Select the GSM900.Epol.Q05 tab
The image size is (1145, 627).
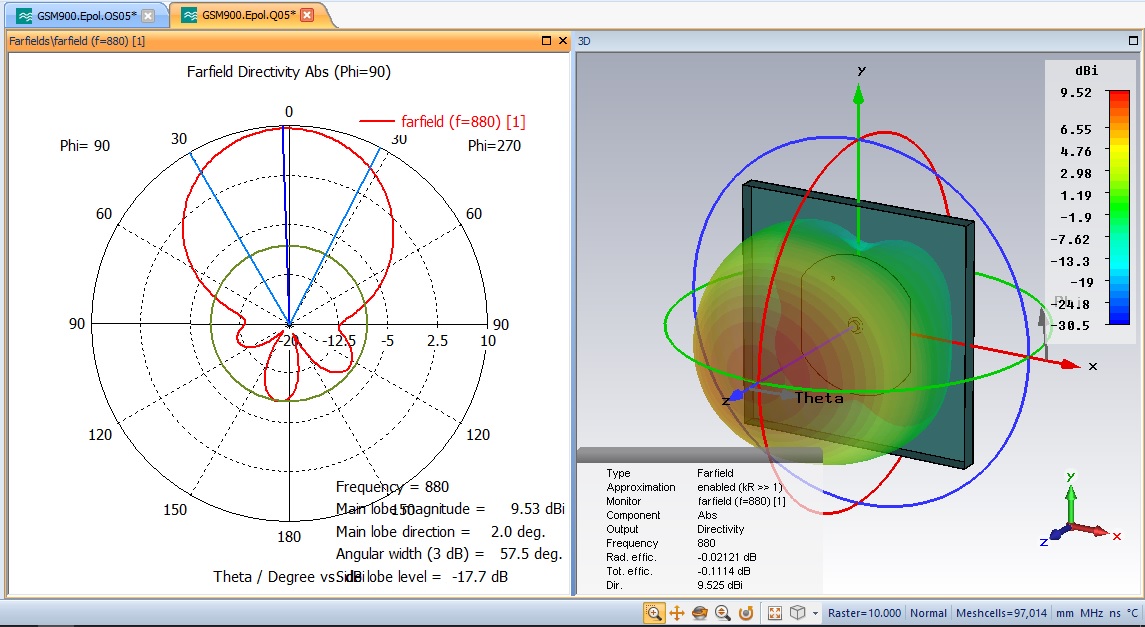(248, 15)
